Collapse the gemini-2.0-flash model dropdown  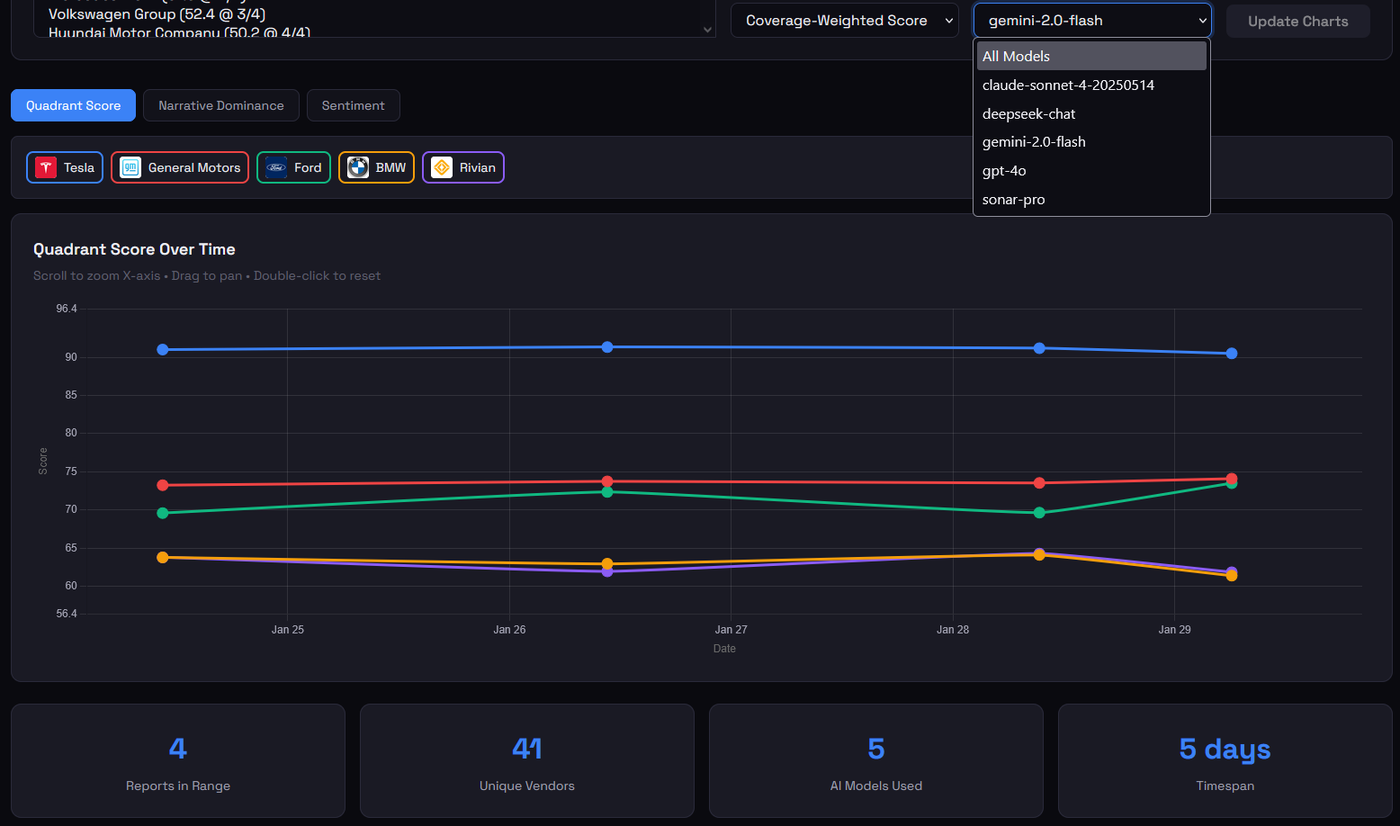click(x=1092, y=20)
